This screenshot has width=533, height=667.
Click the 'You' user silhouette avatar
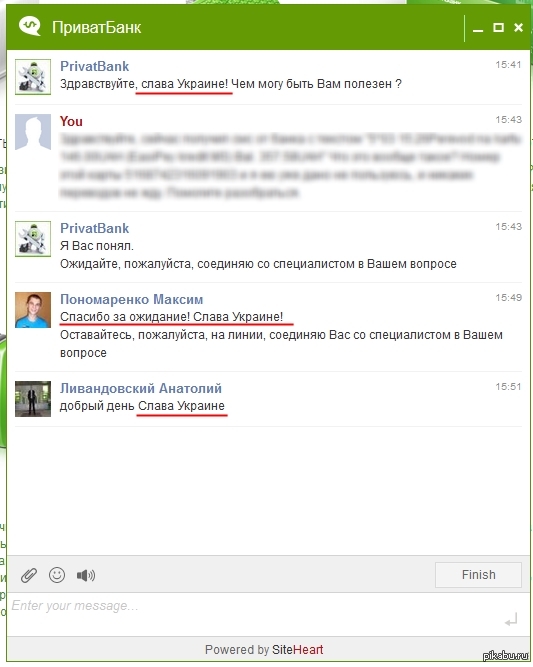coord(33,132)
